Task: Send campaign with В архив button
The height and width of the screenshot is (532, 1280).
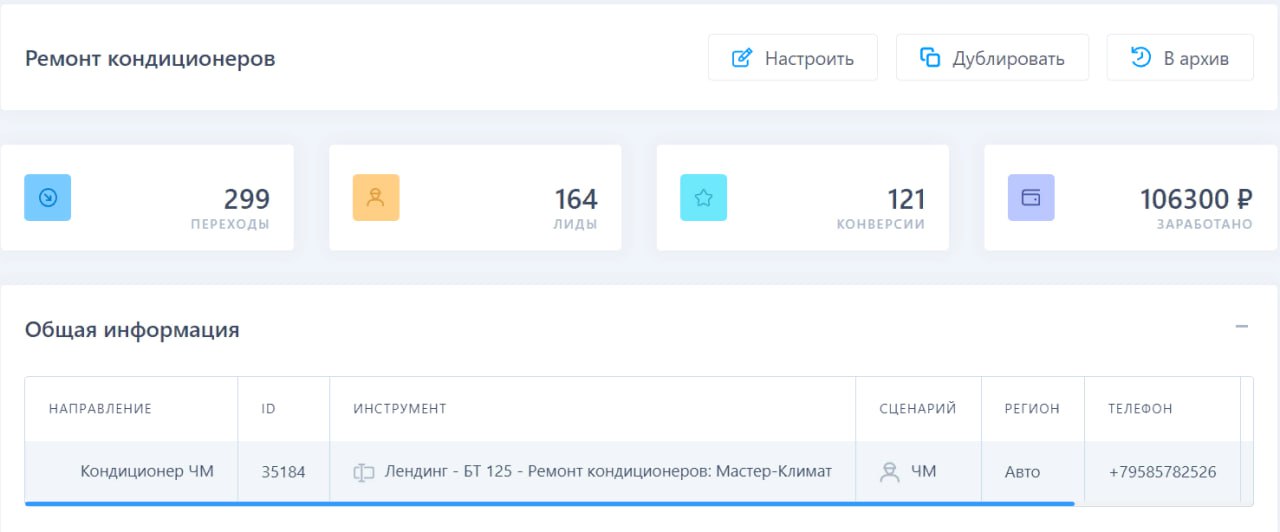Action: 1180,58
